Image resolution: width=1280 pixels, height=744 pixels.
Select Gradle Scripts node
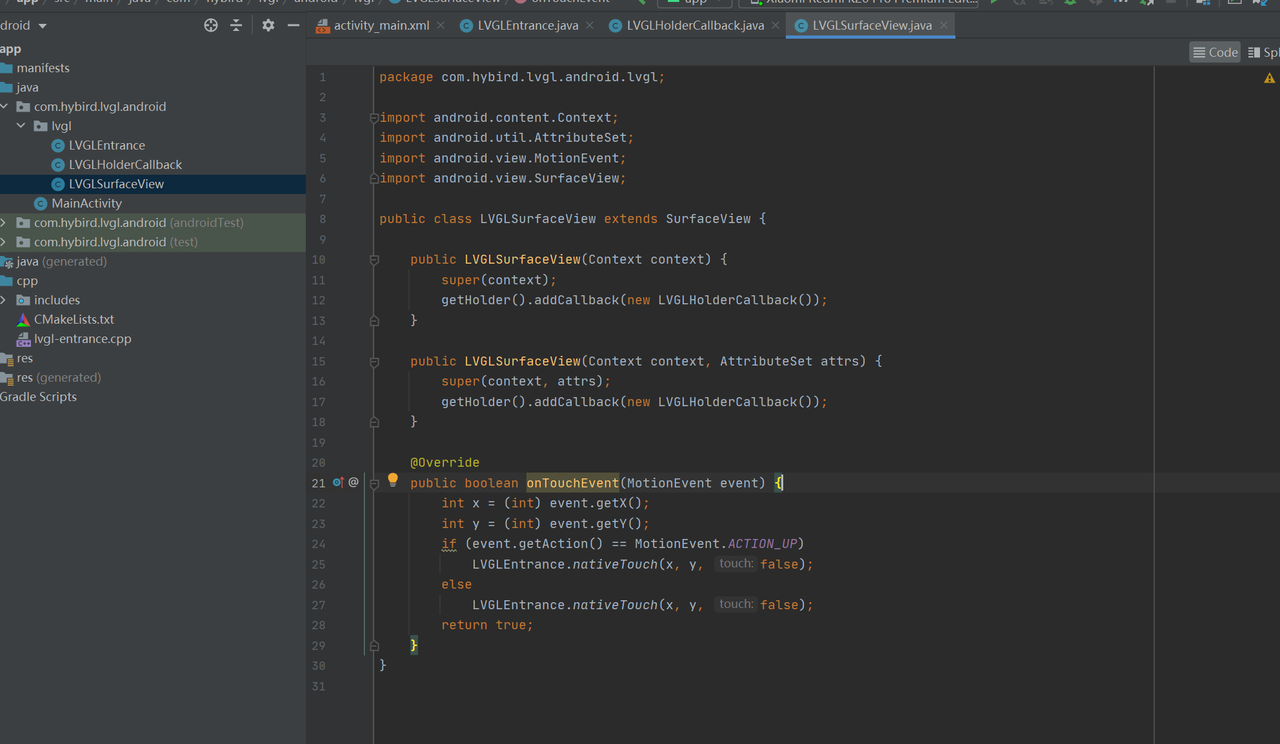38,397
